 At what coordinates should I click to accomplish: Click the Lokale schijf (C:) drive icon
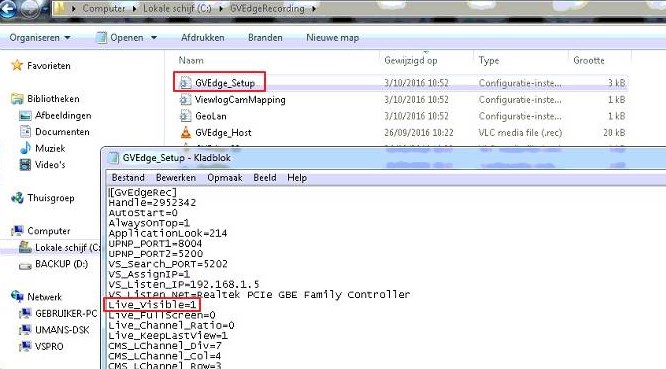[x=25, y=247]
